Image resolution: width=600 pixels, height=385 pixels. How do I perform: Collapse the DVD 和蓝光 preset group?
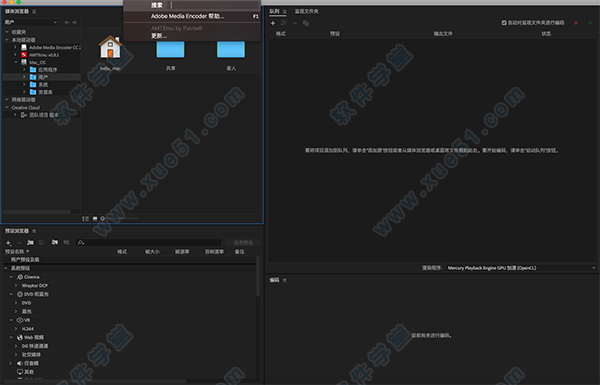tap(11, 294)
